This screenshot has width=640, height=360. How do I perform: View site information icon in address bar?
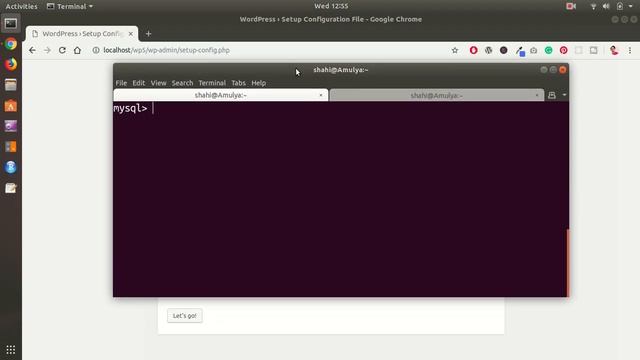point(96,50)
